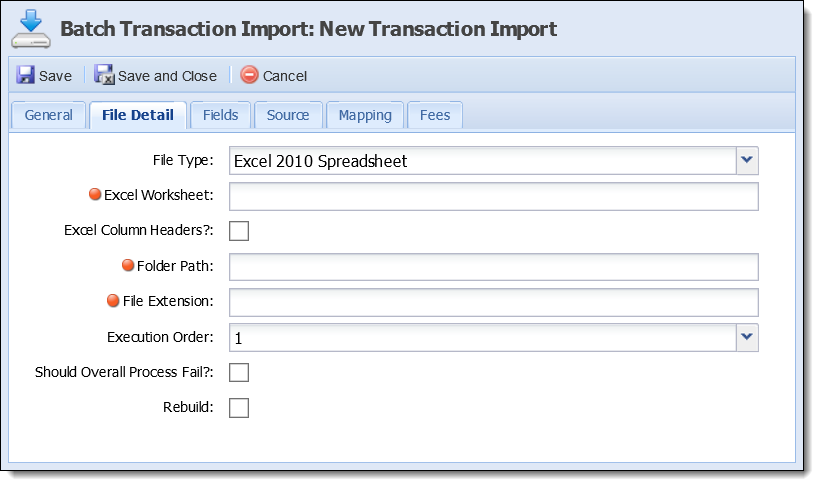
Task: Click into the Excel Worksheet input field
Action: (494, 196)
